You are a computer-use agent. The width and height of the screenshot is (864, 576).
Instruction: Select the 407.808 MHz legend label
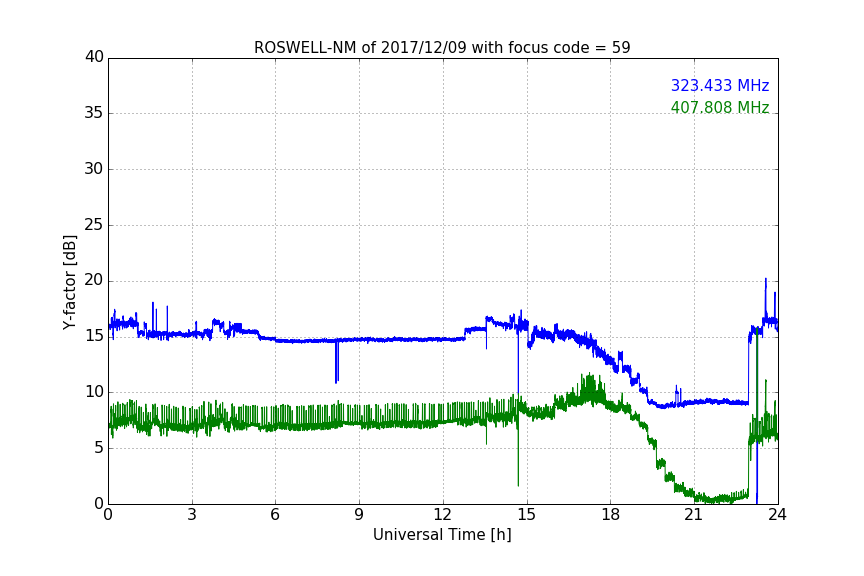tap(720, 107)
